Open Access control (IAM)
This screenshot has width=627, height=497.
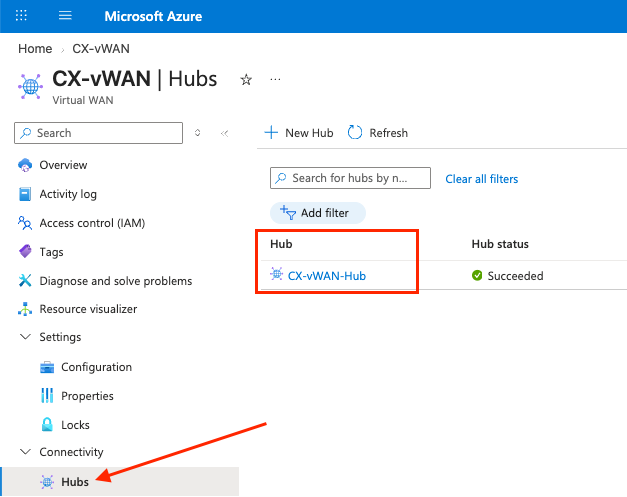pos(92,223)
